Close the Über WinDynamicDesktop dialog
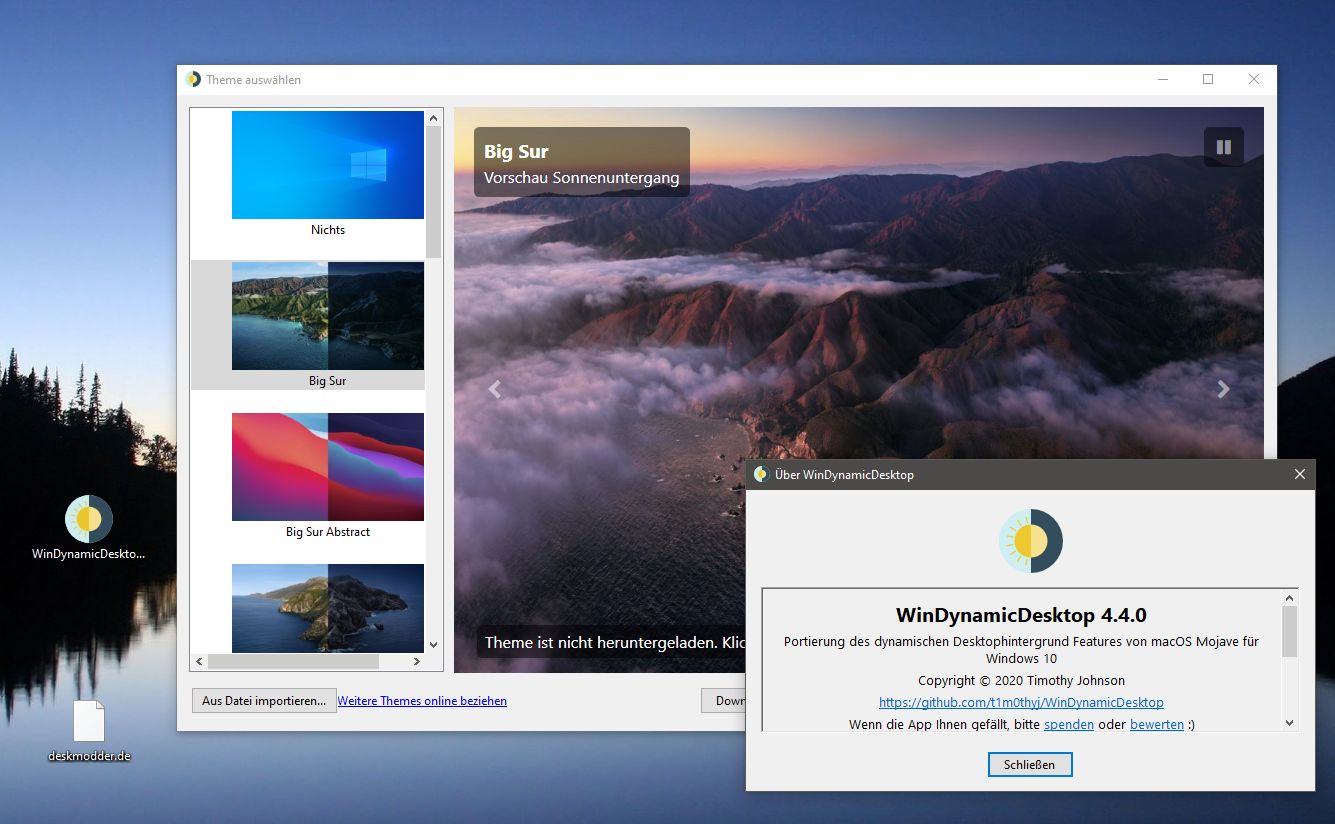 1300,474
